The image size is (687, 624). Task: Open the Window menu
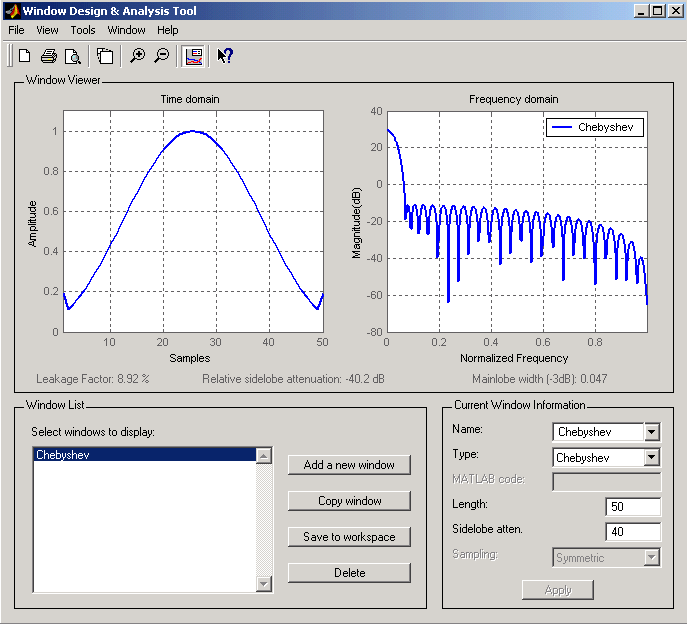click(x=126, y=30)
